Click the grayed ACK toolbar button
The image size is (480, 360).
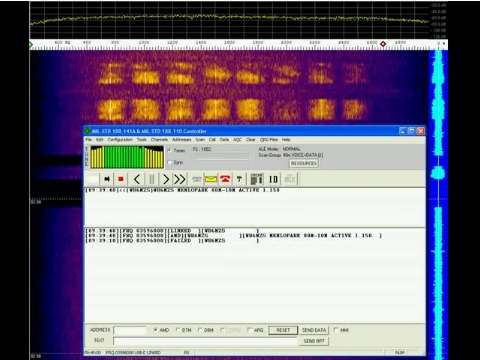tap(290, 179)
